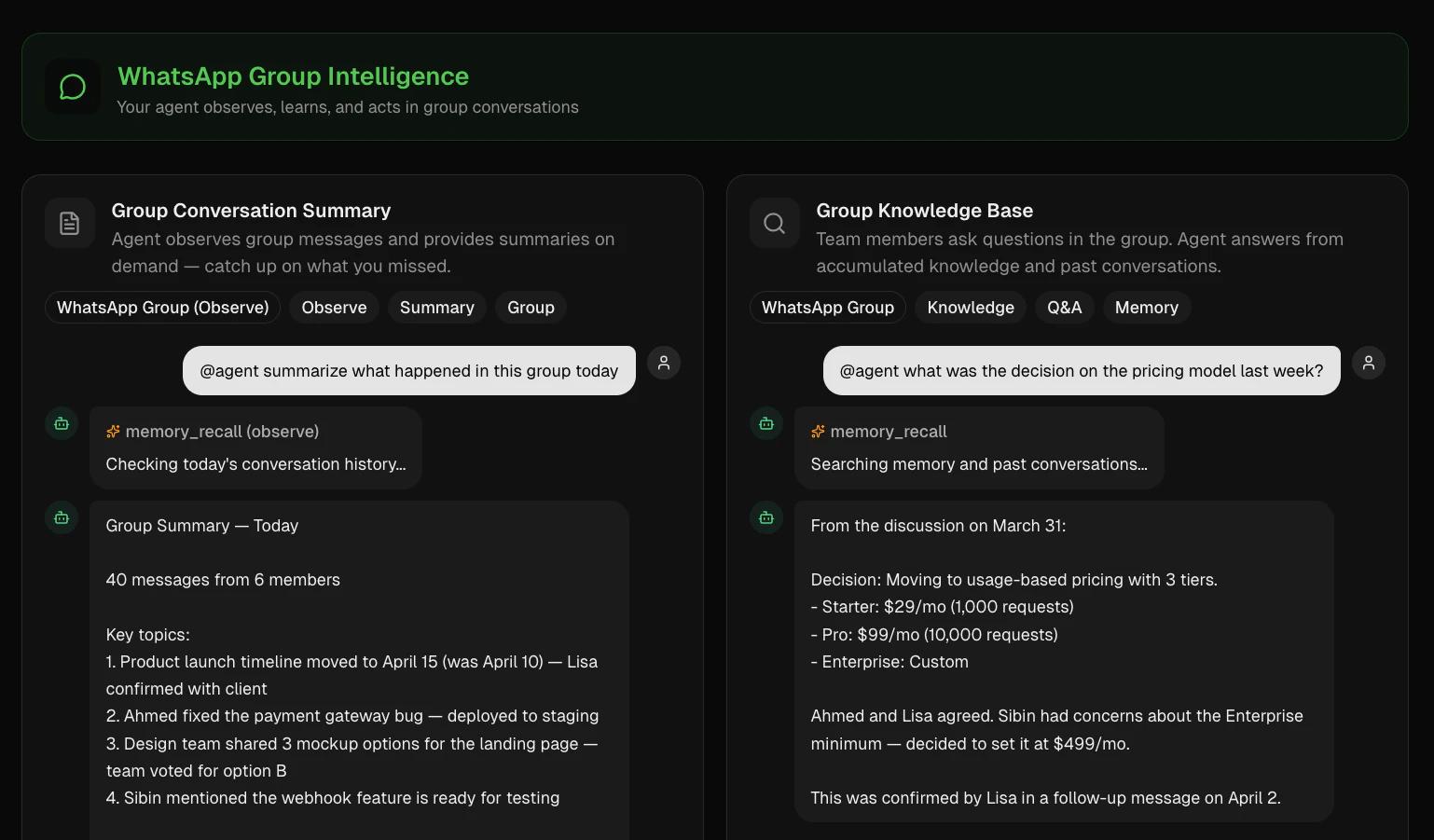Click the sparkle icon on the Searching memory card
Image resolution: width=1434 pixels, height=840 pixels.
[x=818, y=431]
